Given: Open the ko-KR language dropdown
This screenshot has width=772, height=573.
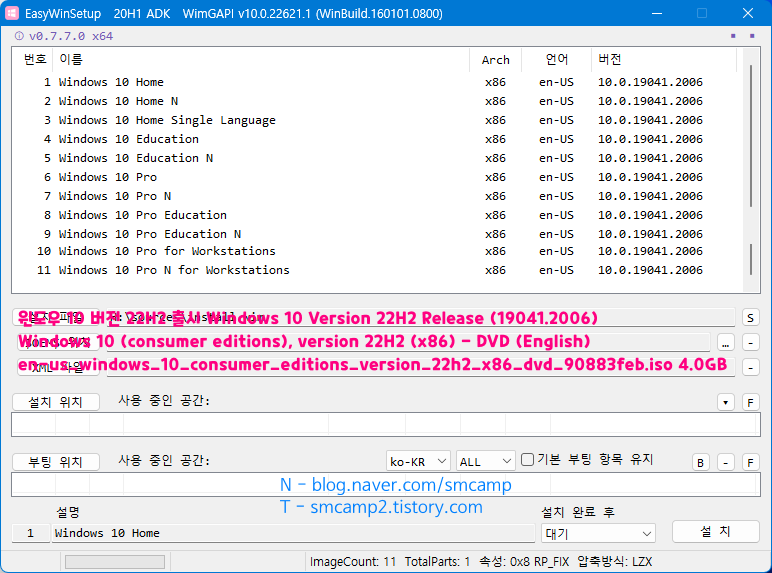Looking at the screenshot, I should pyautogui.click(x=418, y=462).
